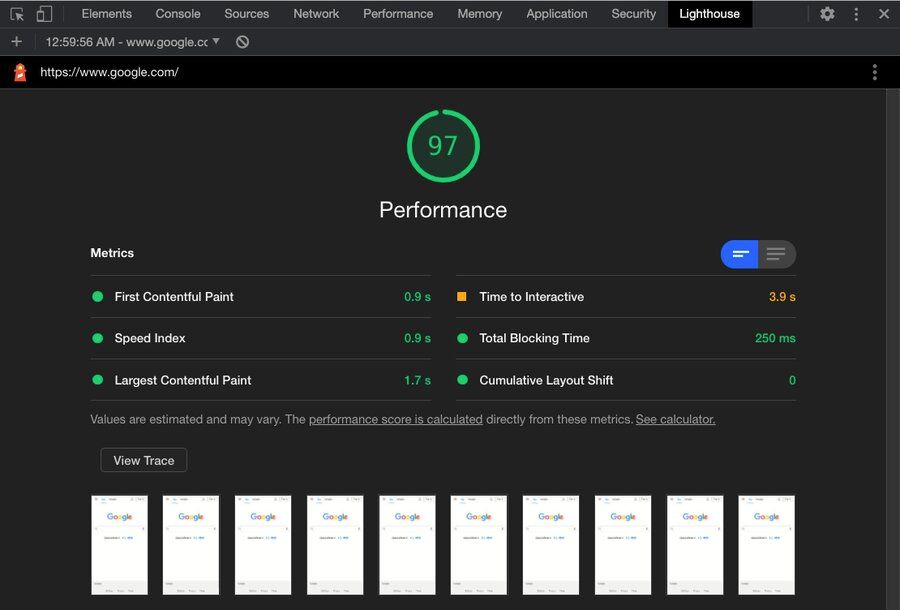Switch to the Elements tab
The height and width of the screenshot is (610, 900).
coord(107,14)
